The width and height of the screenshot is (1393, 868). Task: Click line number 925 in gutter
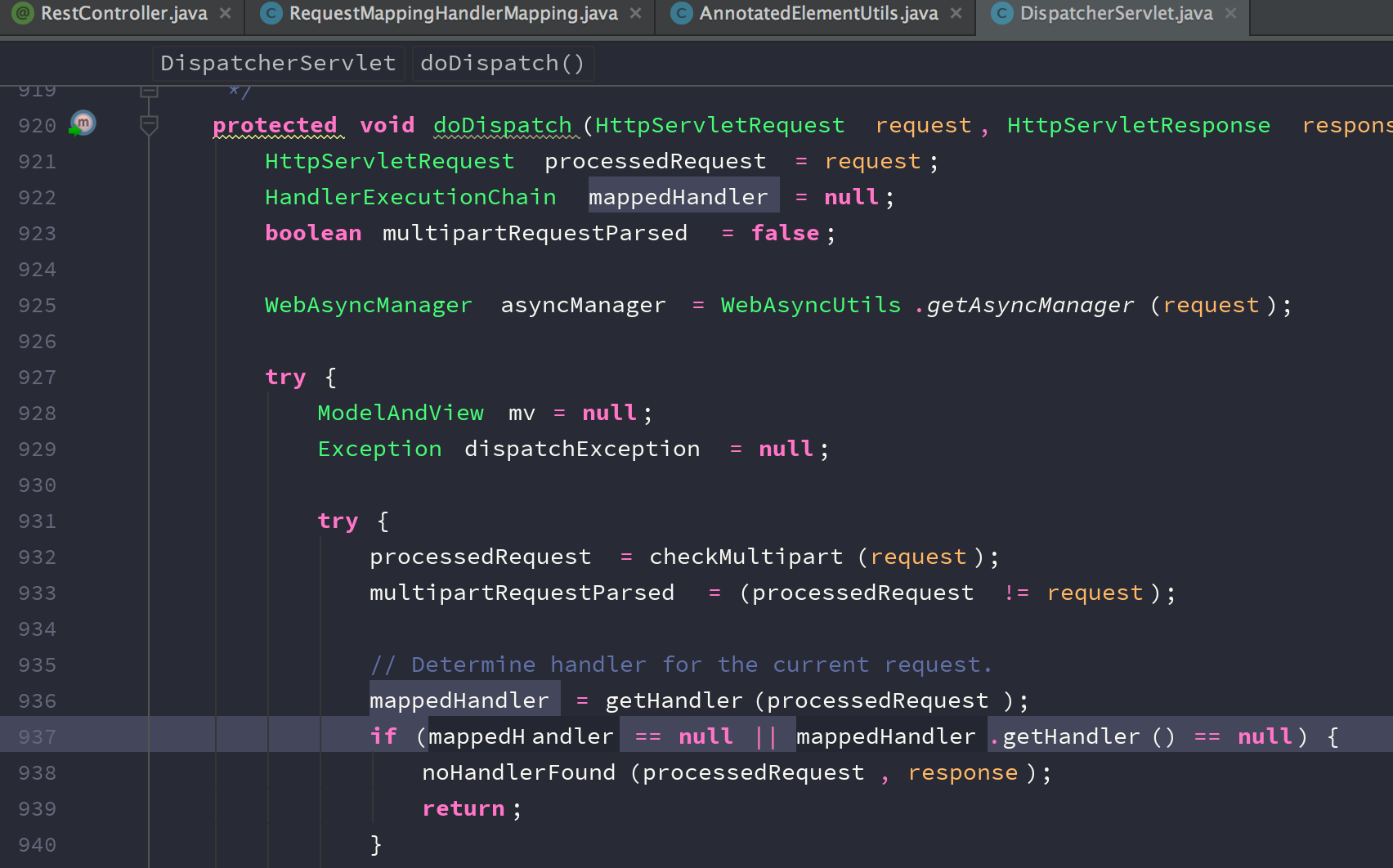coord(38,306)
